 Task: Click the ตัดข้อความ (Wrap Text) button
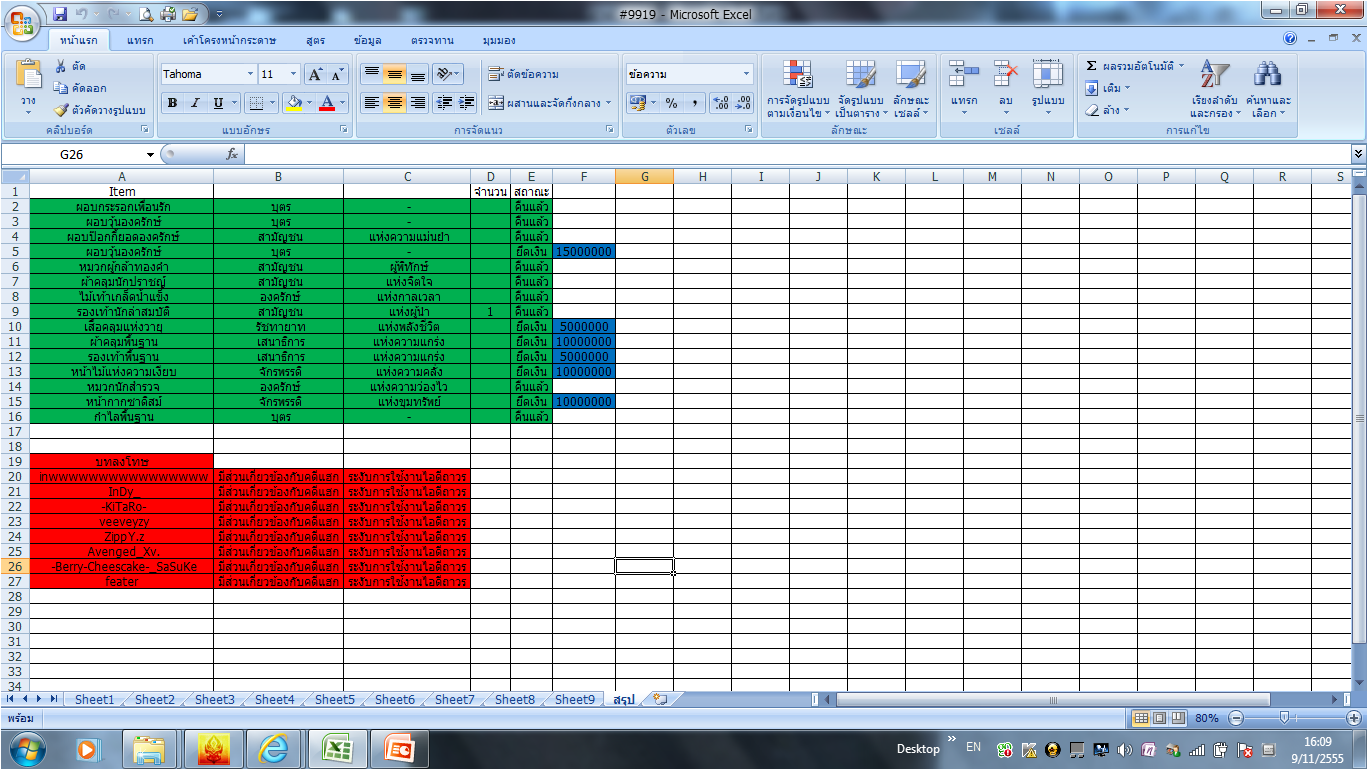(x=523, y=74)
